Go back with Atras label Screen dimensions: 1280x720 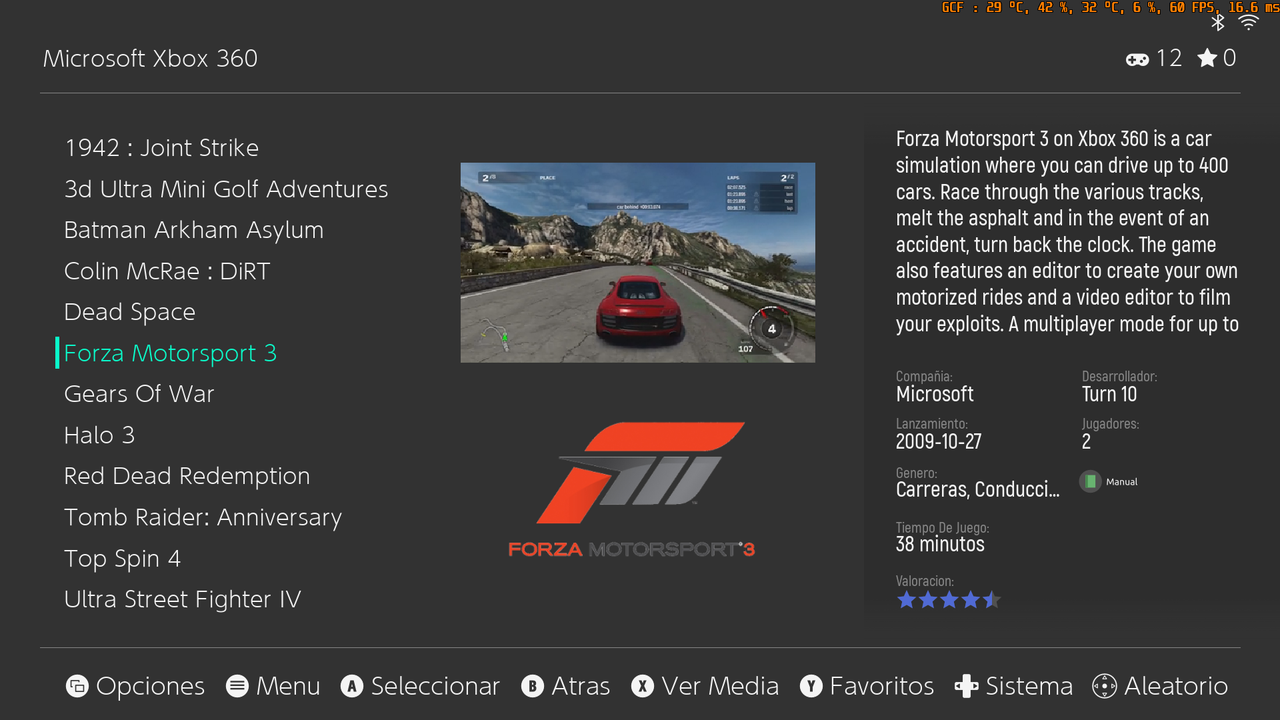(x=581, y=686)
